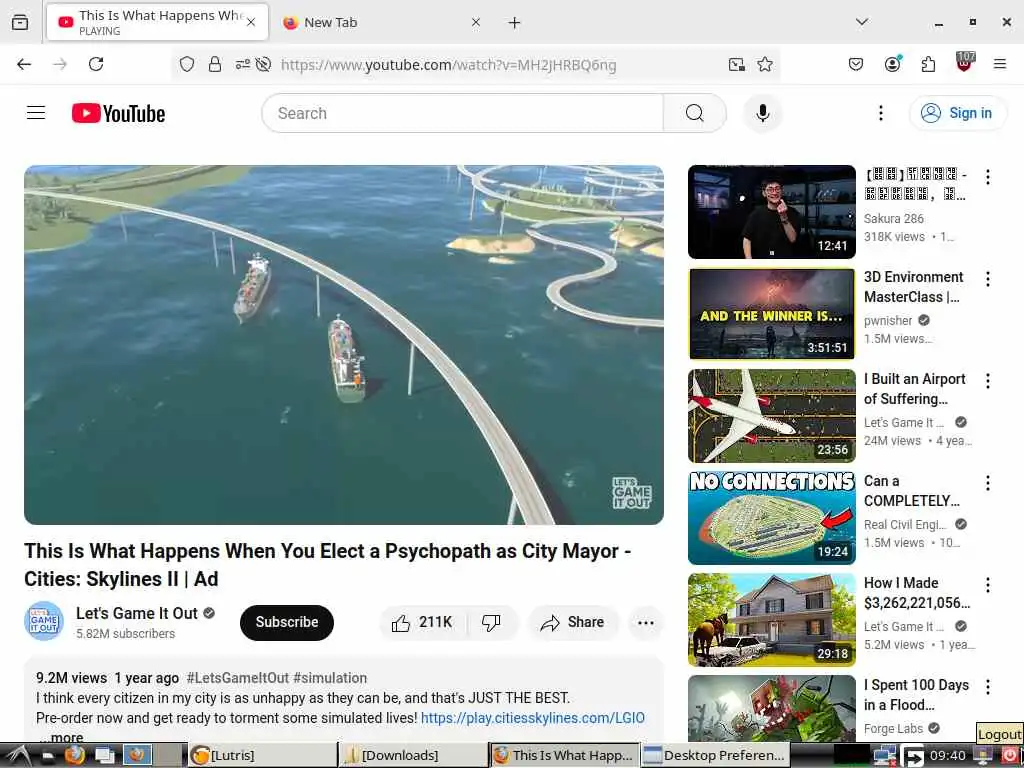Open the #LetsGameItOut hashtag
The image size is (1024, 768).
click(x=238, y=678)
